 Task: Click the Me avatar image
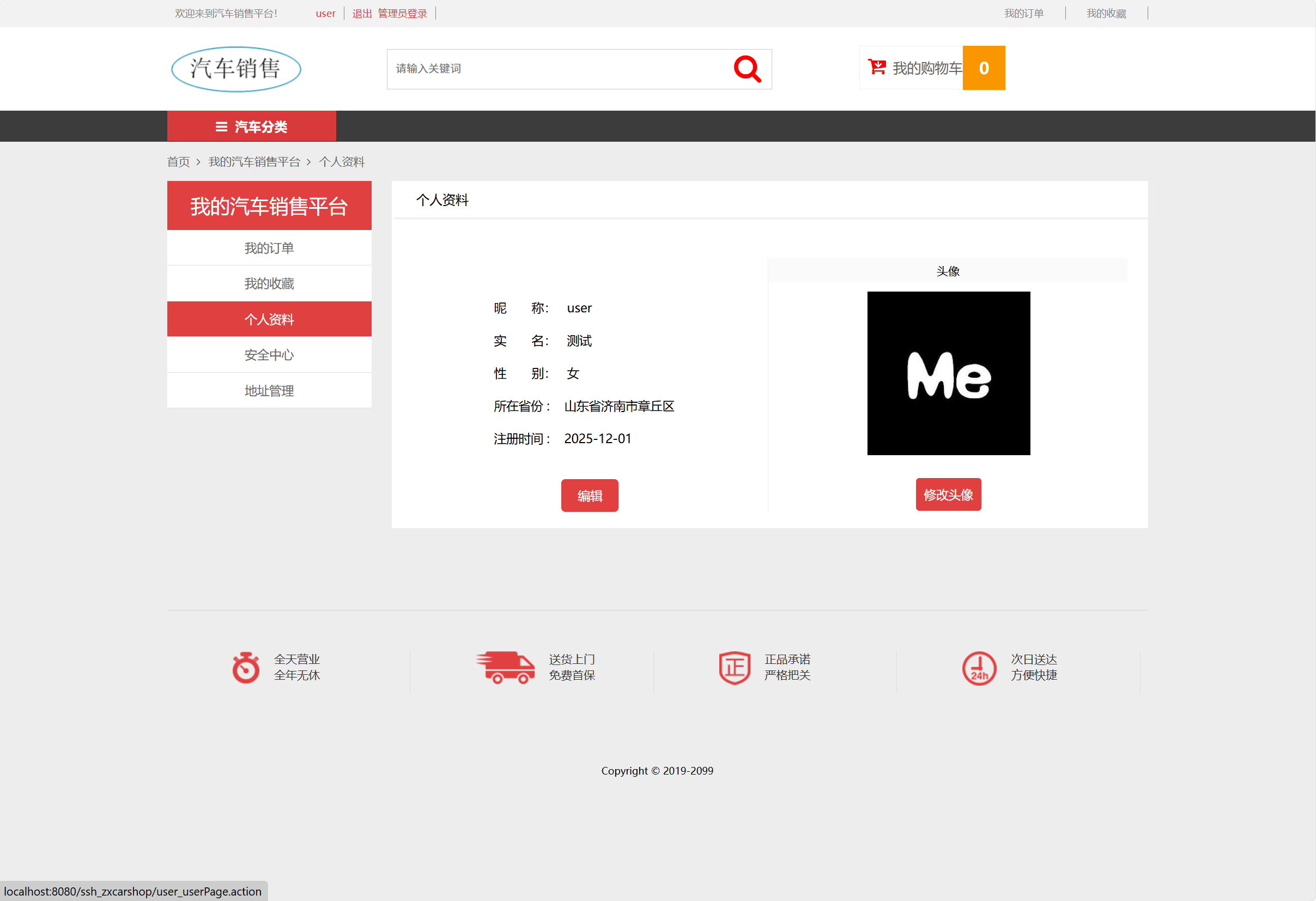pyautogui.click(x=948, y=373)
